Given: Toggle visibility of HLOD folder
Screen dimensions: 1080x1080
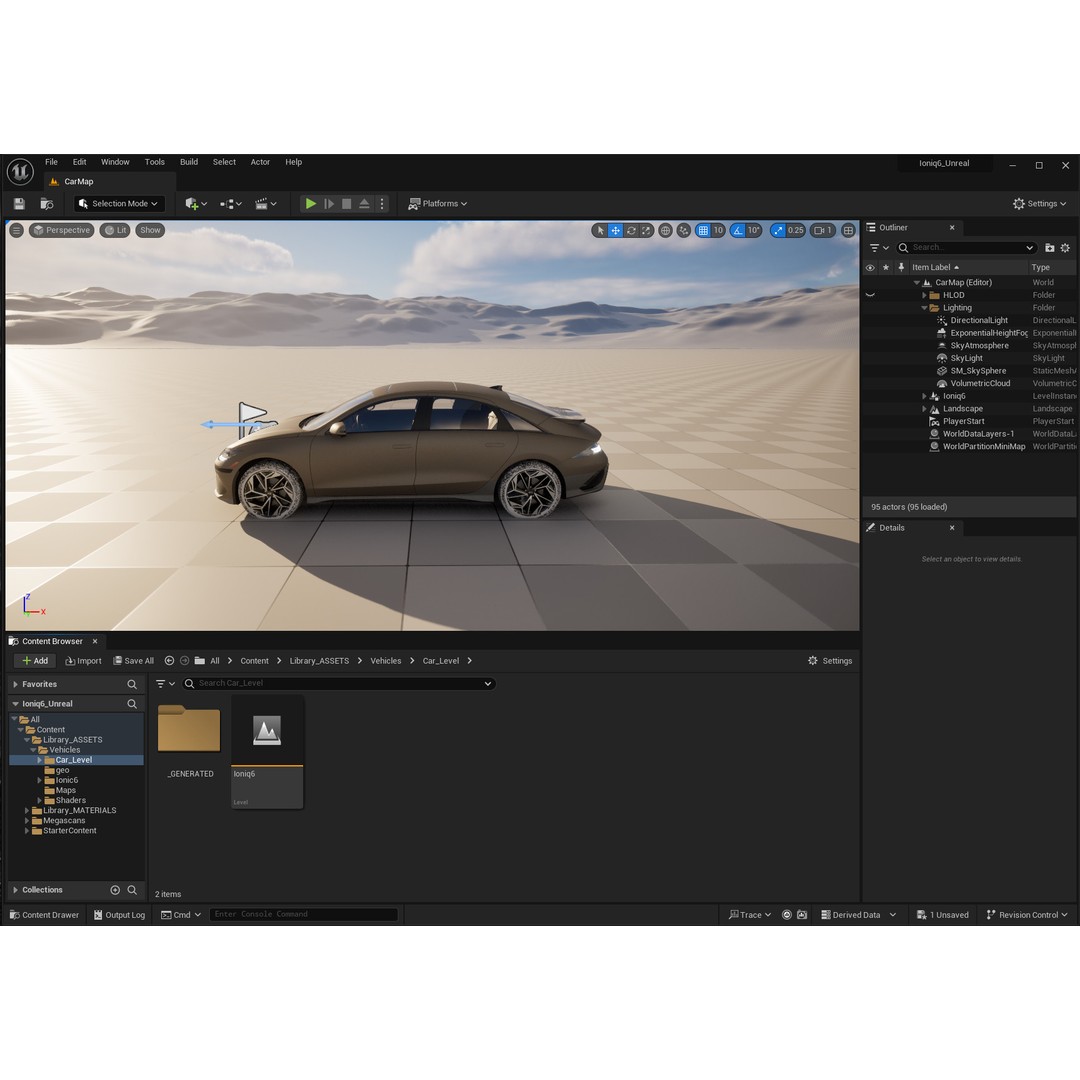Looking at the screenshot, I should (x=871, y=295).
